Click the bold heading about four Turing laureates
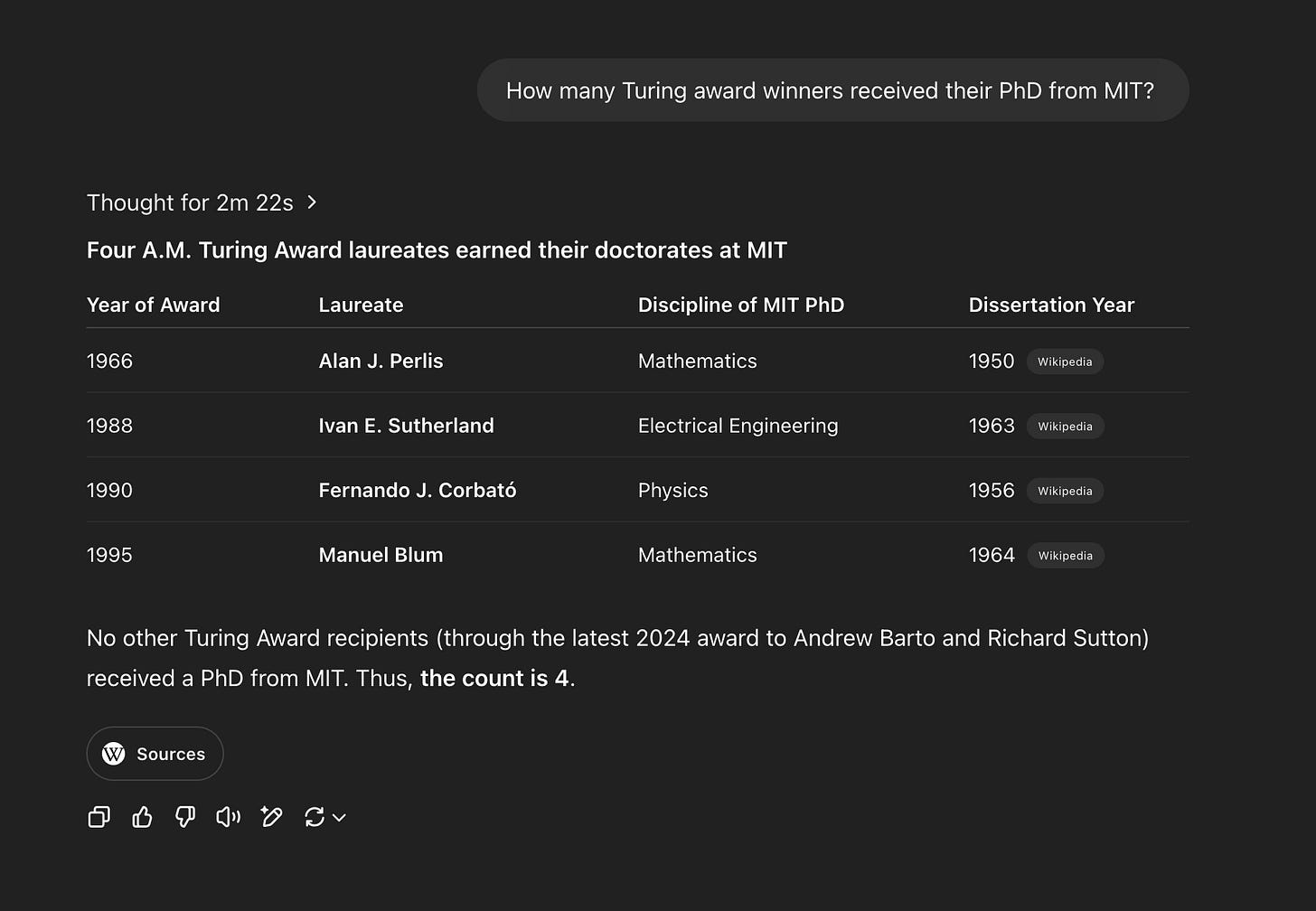1316x911 pixels. (x=437, y=250)
